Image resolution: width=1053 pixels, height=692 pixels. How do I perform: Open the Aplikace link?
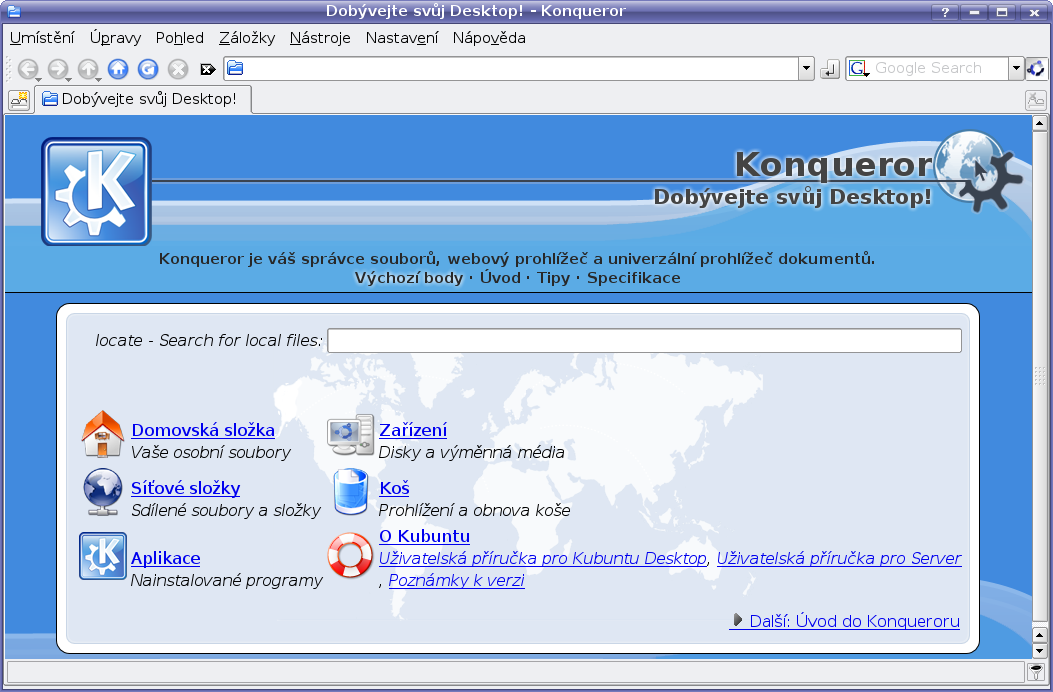pyautogui.click(x=166, y=558)
